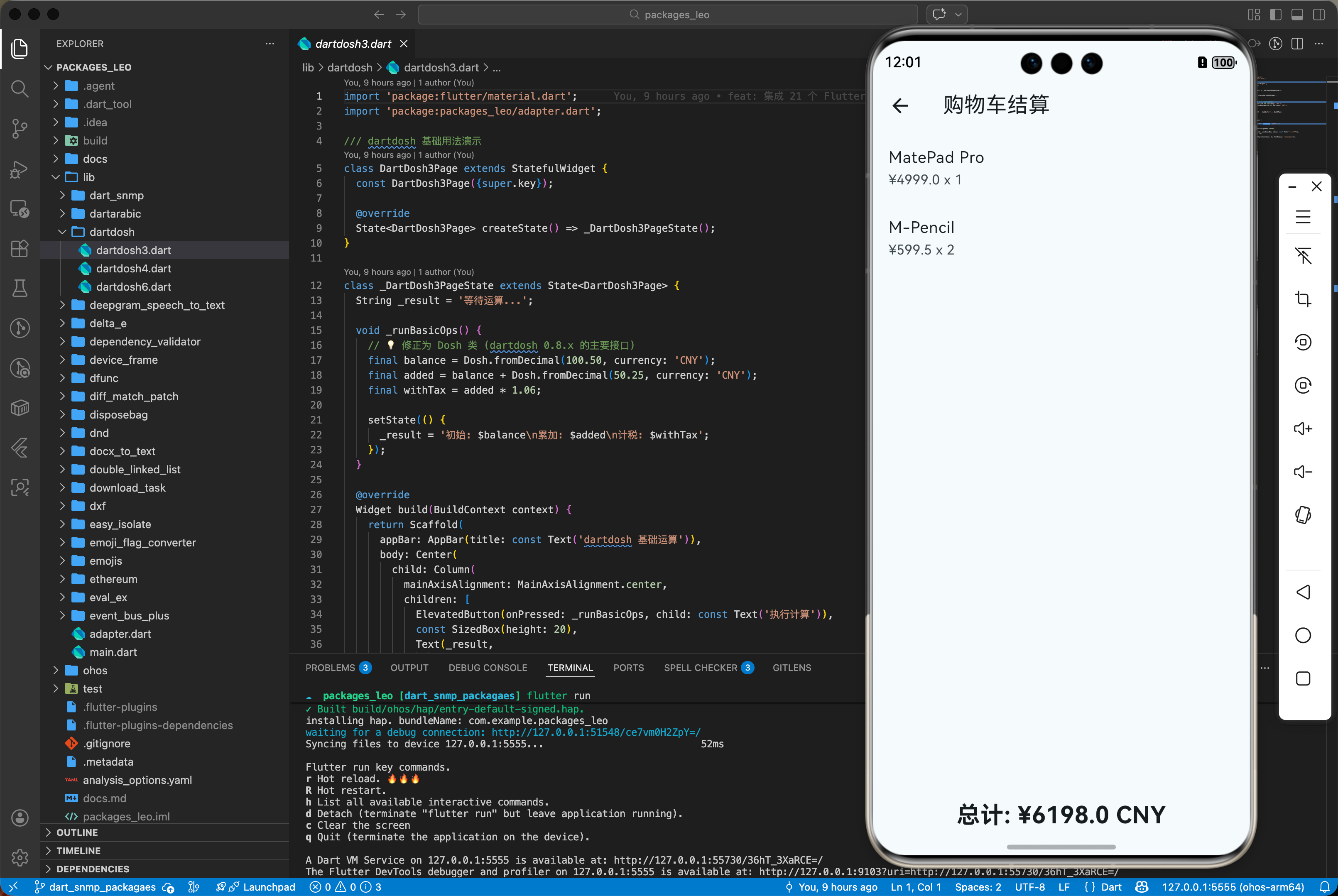Open the Run and Debug view

tap(20, 169)
